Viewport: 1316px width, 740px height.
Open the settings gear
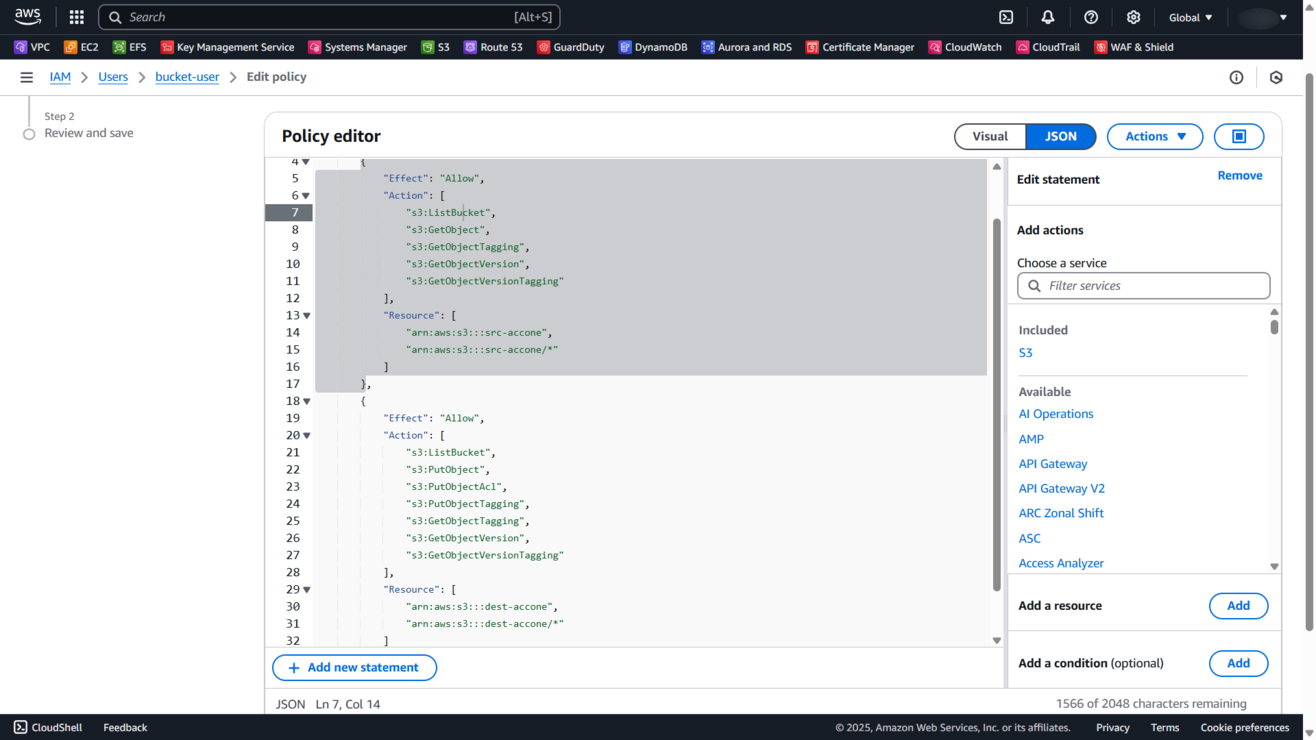point(1133,17)
